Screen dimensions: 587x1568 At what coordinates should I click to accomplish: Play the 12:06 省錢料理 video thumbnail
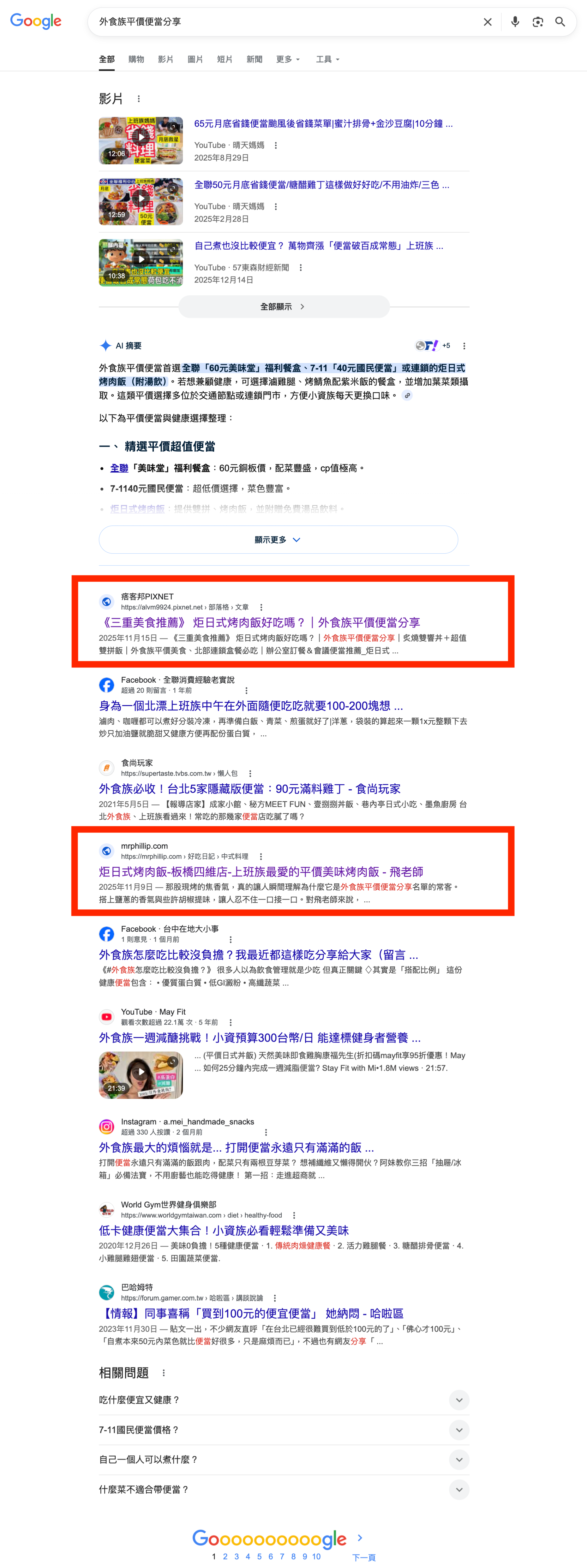[141, 141]
